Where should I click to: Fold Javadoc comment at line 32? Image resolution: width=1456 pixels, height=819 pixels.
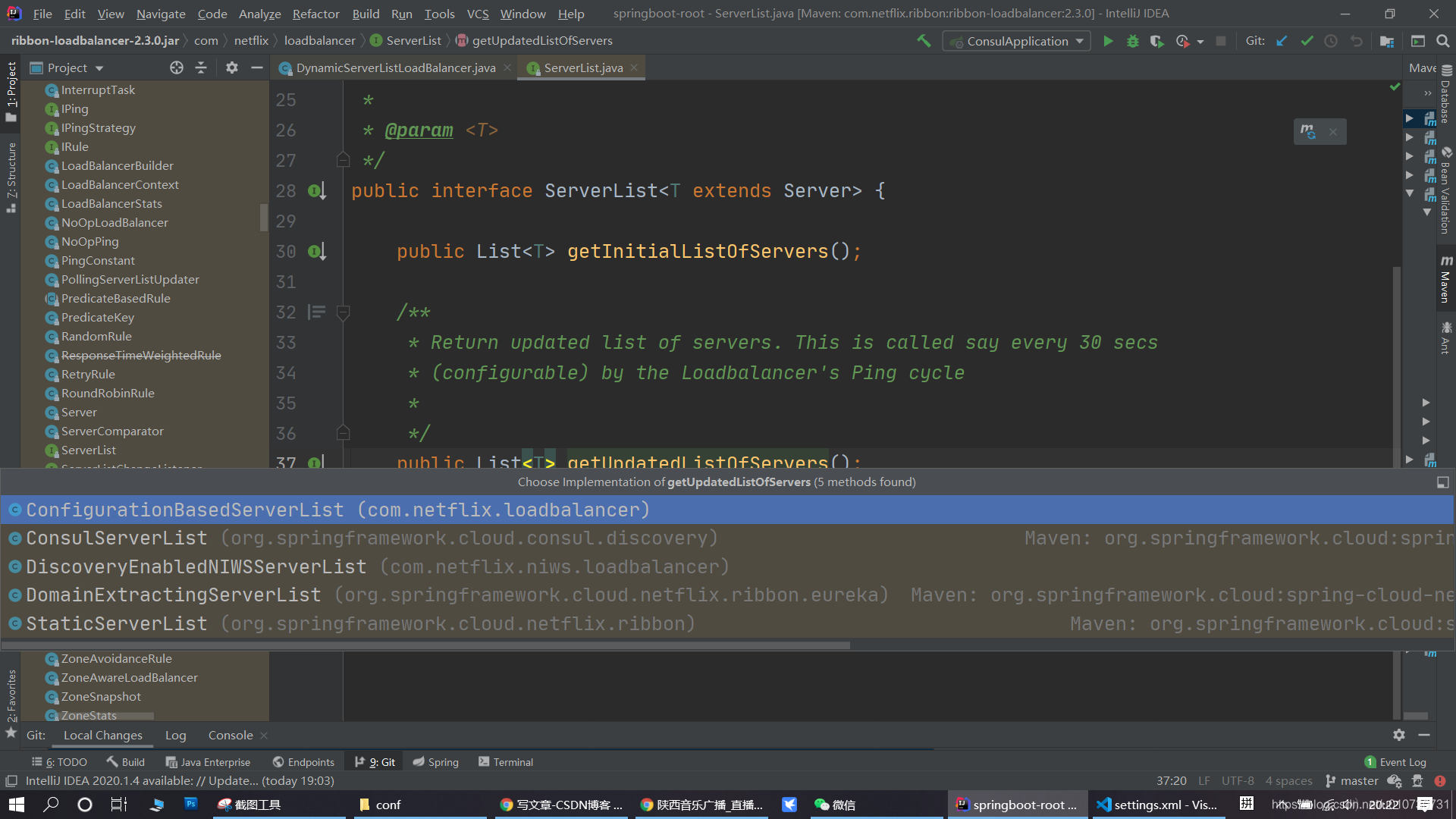(343, 312)
